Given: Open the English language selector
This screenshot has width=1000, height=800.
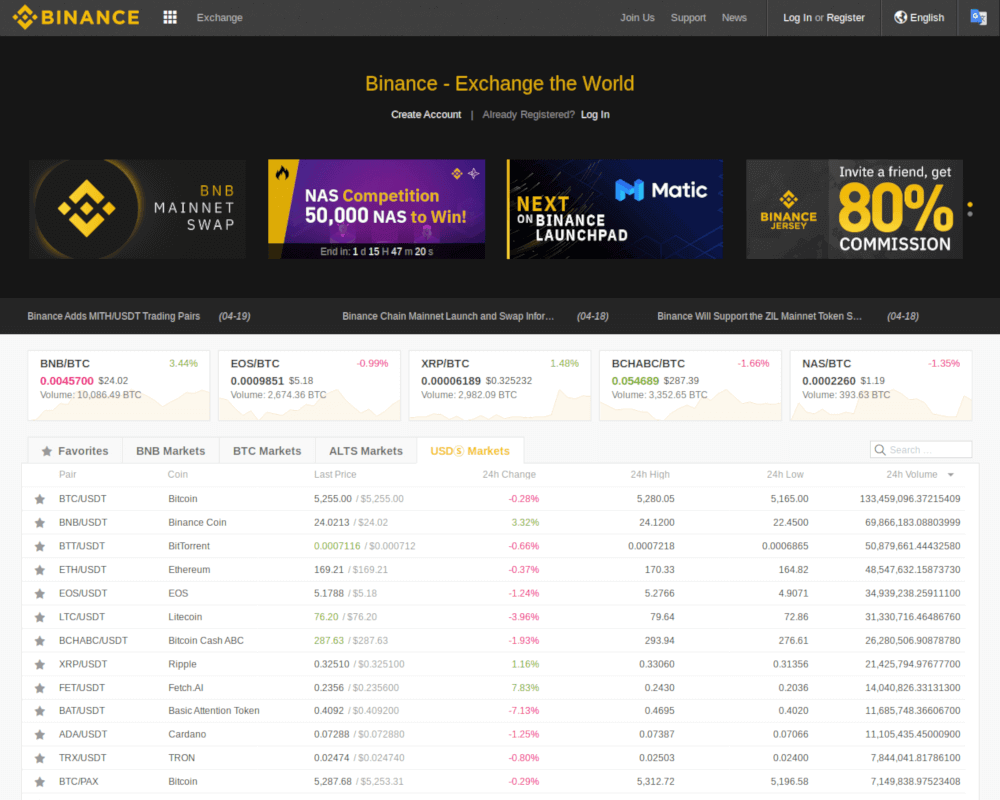Looking at the screenshot, I should (x=919, y=17).
